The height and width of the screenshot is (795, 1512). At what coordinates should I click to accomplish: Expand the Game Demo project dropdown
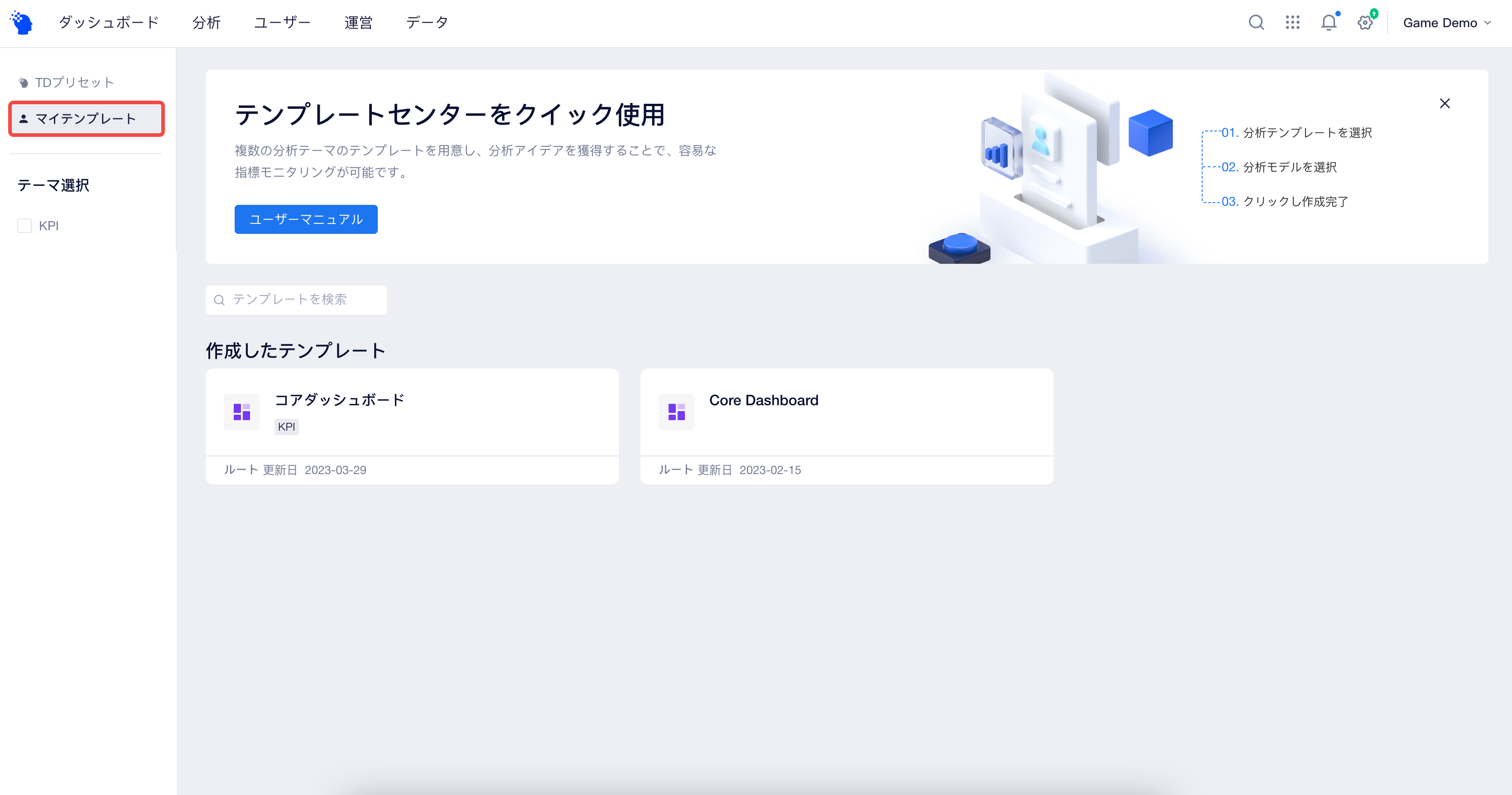(x=1446, y=23)
